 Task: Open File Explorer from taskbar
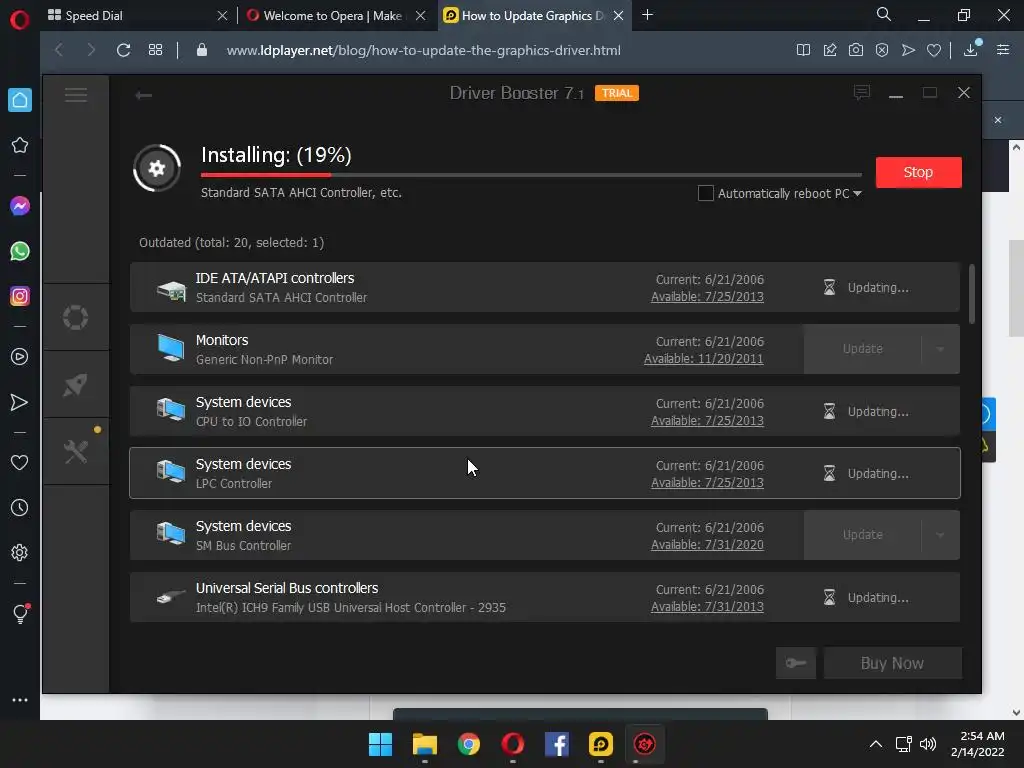click(x=424, y=744)
